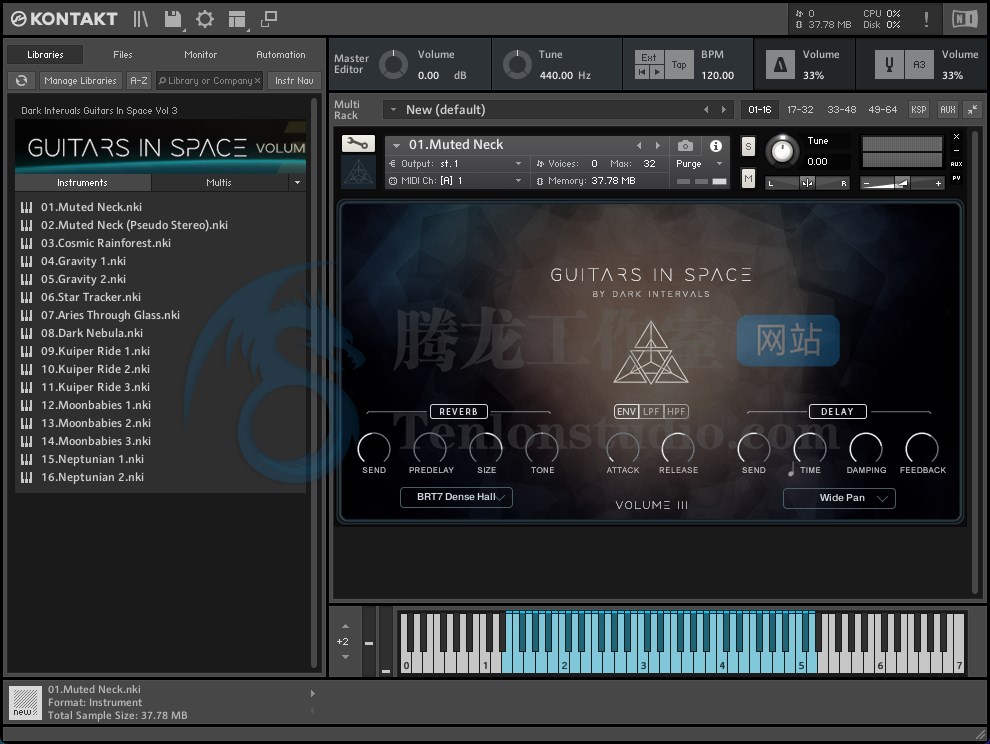This screenshot has height=744, width=990.
Task: Click the save floppy disk icon
Action: [x=172, y=19]
